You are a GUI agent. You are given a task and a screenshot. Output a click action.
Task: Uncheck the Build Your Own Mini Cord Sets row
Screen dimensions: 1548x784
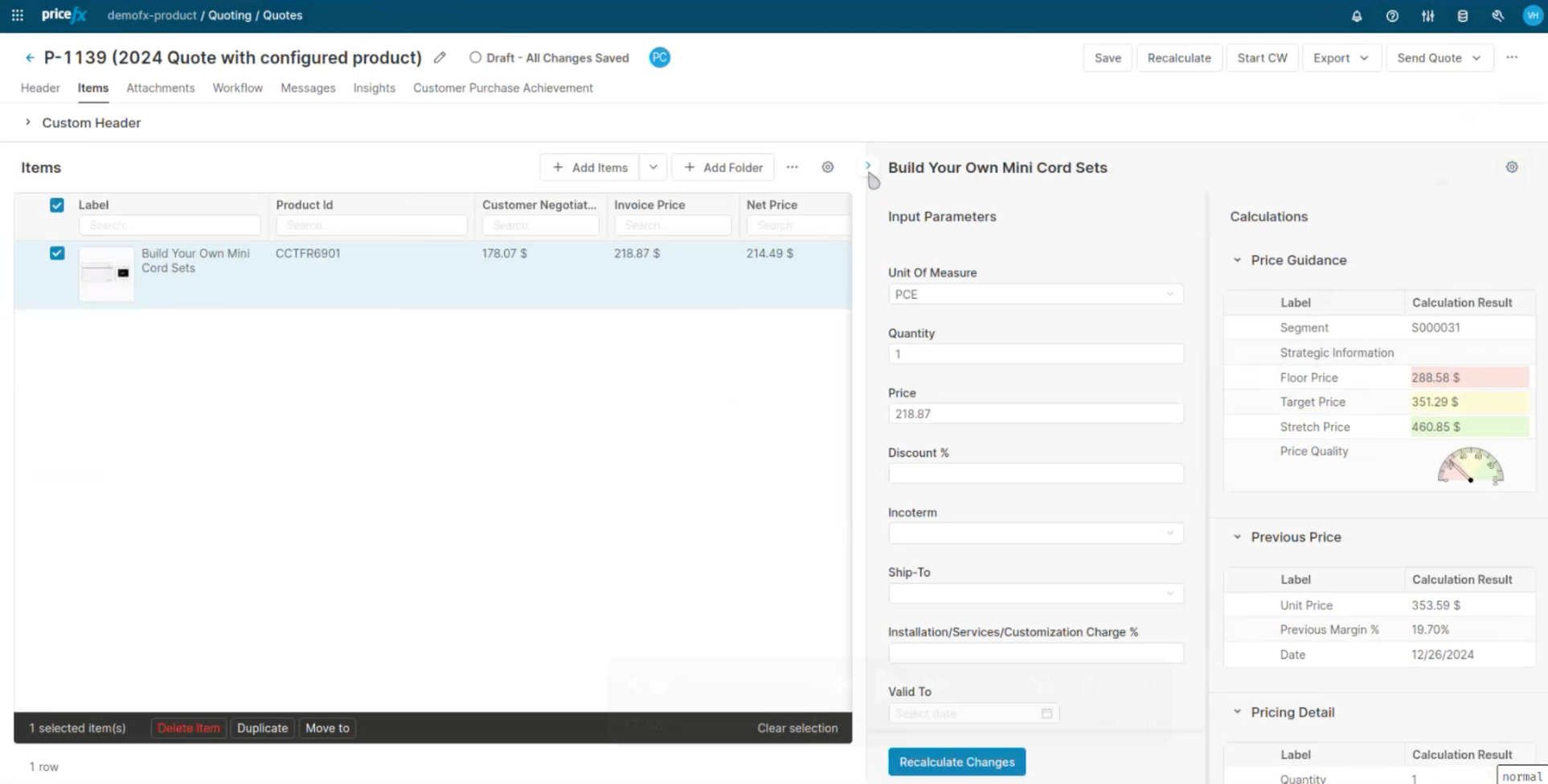[x=57, y=253]
